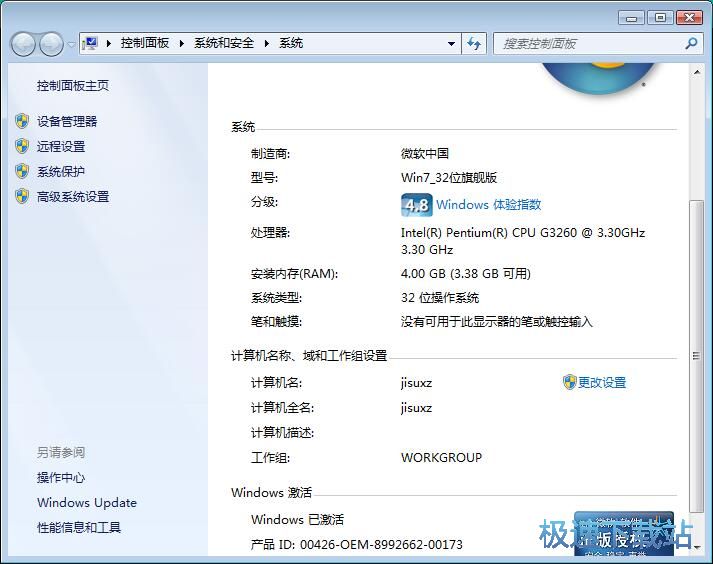
Task: Maximize the System window
Action: click(x=660, y=18)
